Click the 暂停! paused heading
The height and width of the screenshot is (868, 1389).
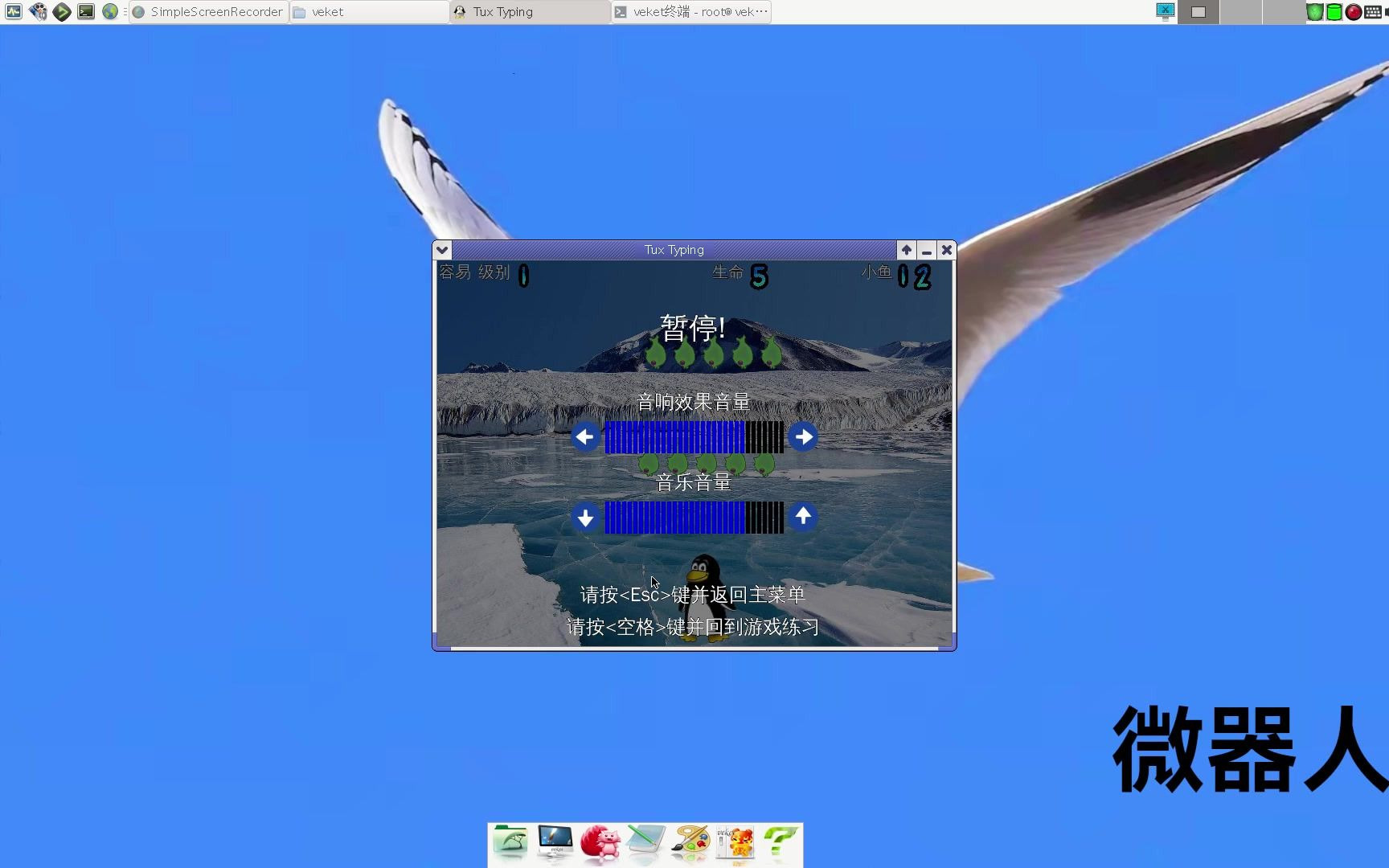click(693, 328)
